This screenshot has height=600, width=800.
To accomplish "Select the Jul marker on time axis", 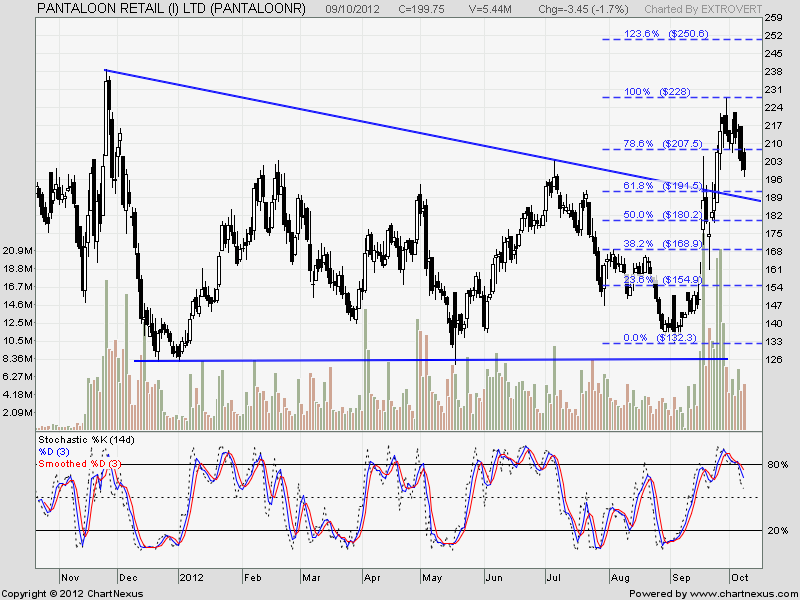I will click(x=552, y=577).
